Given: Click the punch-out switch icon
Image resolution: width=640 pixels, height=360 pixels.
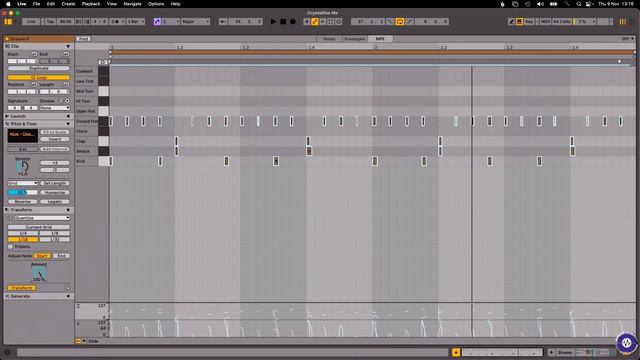Looking at the screenshot, I should 409,22.
